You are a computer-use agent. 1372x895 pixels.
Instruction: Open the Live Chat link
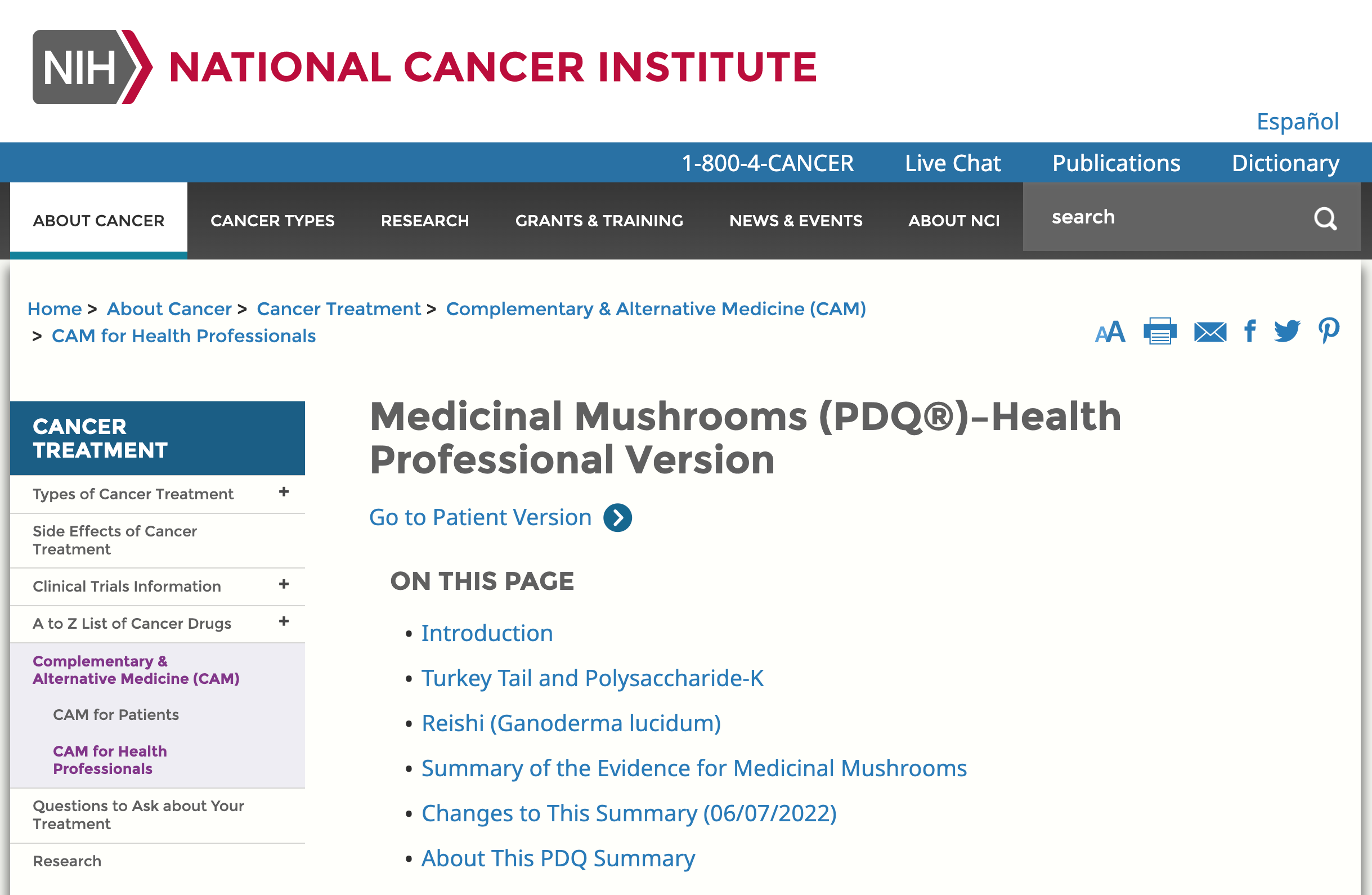952,163
